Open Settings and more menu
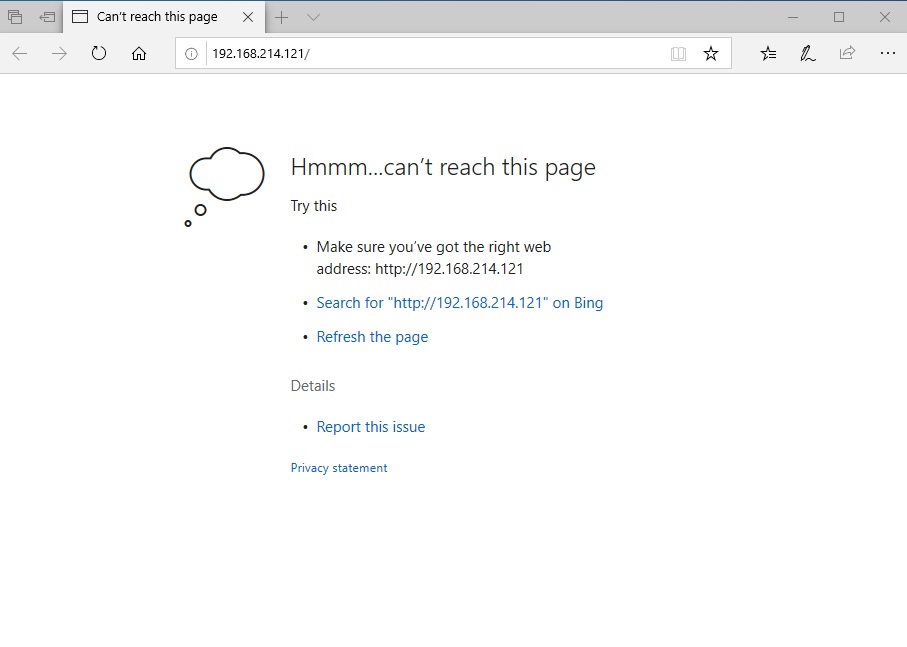The height and width of the screenshot is (647, 907). (886, 53)
